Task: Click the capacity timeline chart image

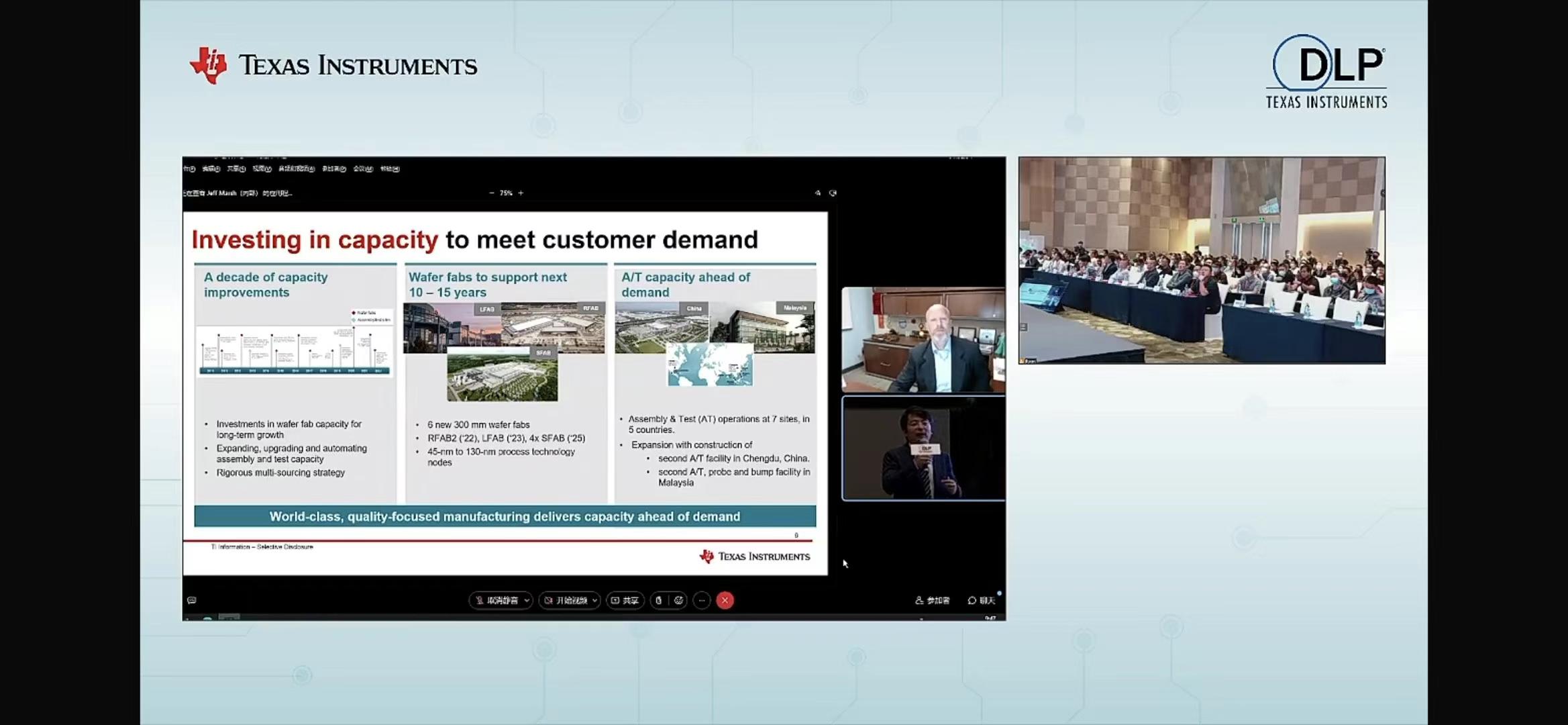Action: [x=295, y=351]
